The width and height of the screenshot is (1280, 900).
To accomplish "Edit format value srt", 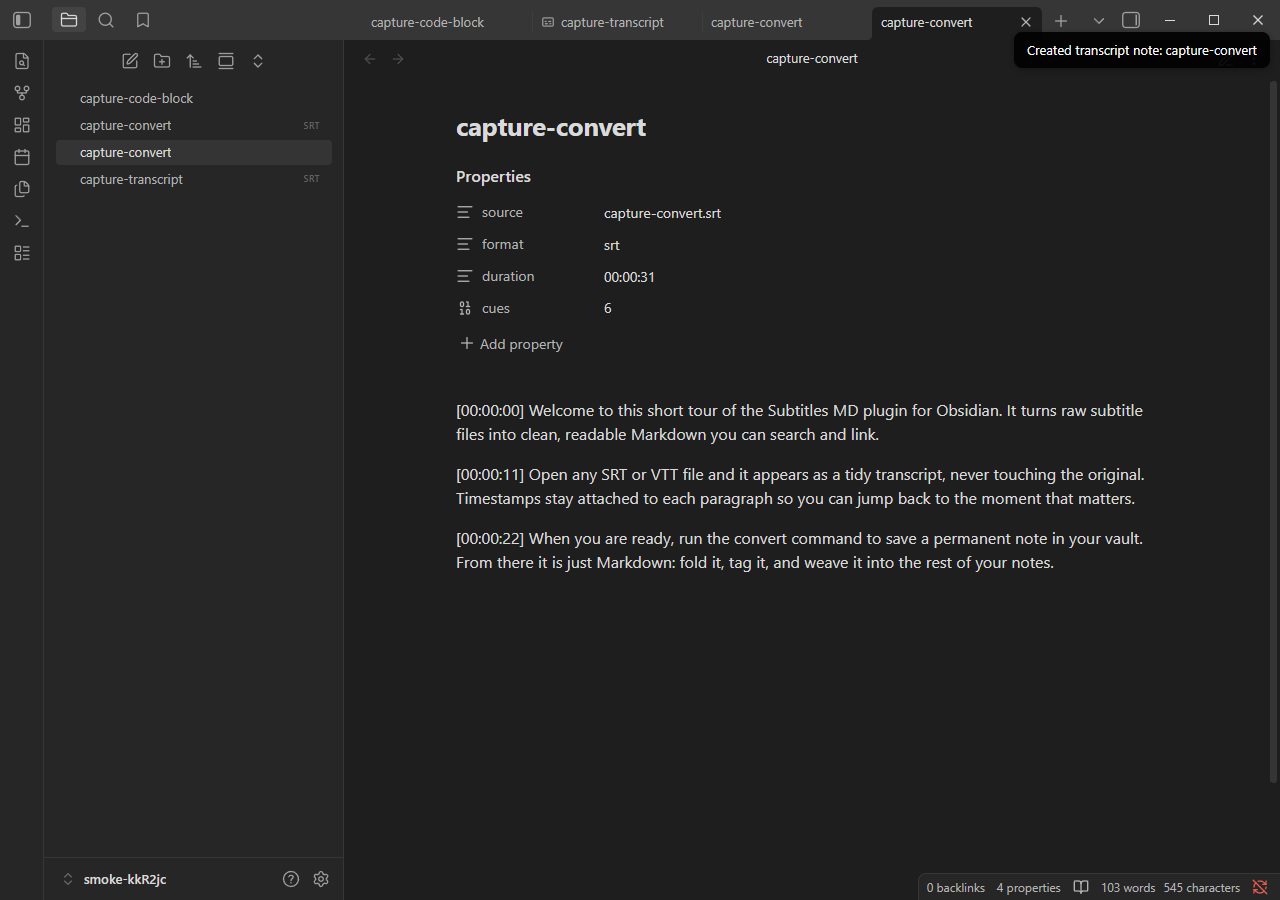I will [612, 245].
